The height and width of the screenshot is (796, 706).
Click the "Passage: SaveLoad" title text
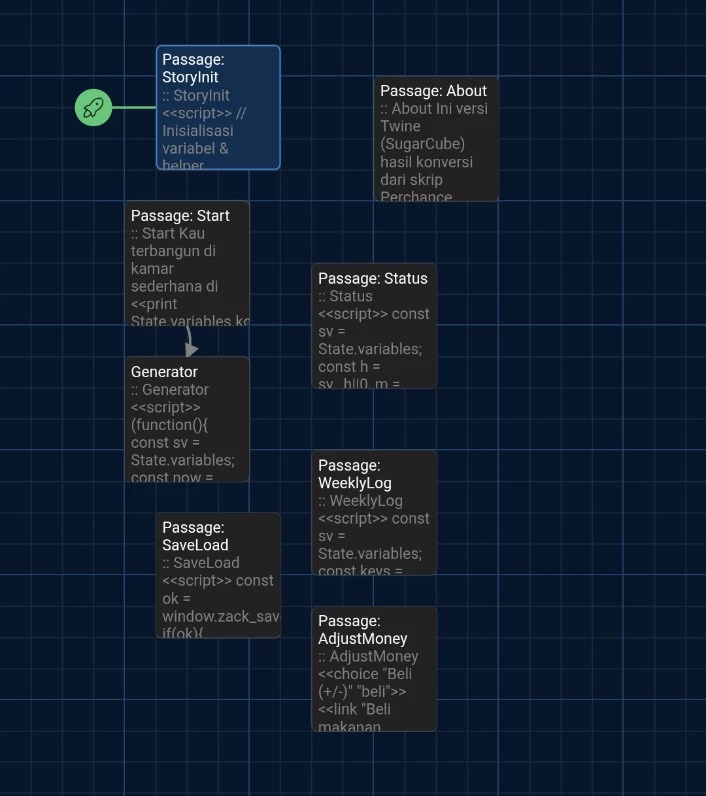click(195, 536)
